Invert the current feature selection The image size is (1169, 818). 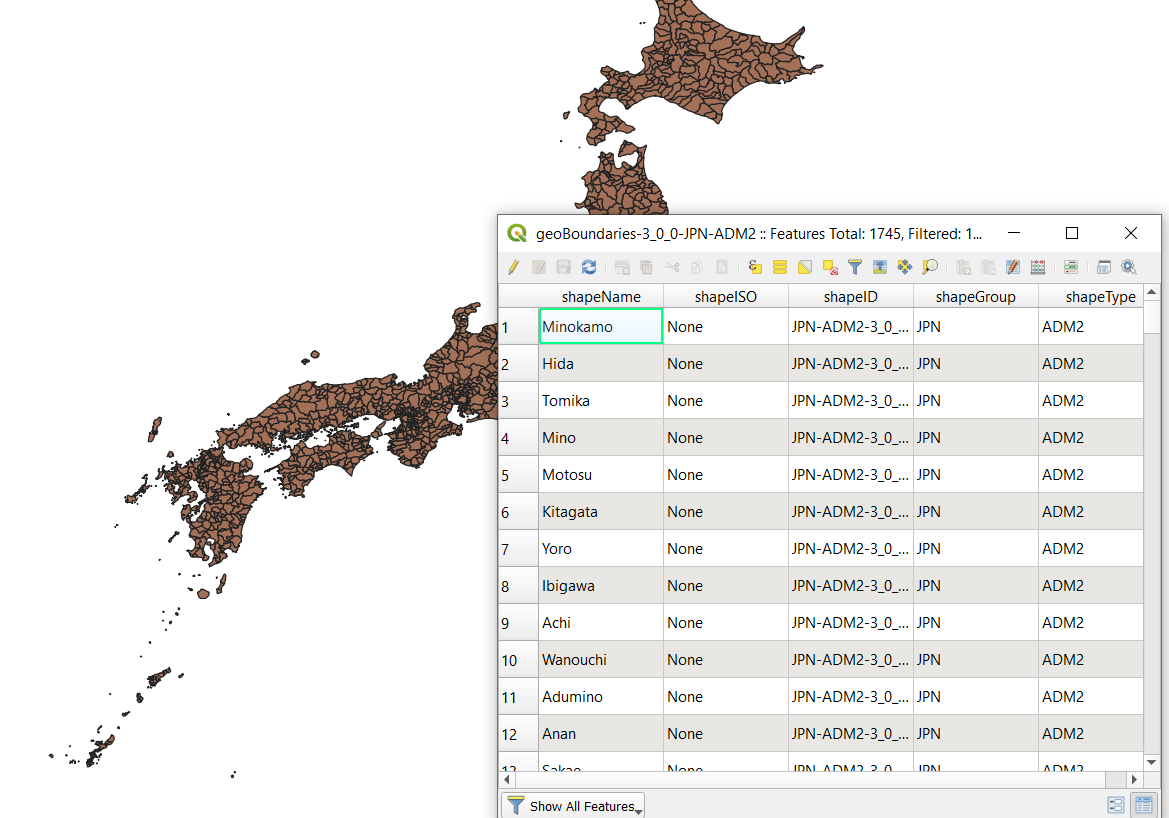[804, 266]
